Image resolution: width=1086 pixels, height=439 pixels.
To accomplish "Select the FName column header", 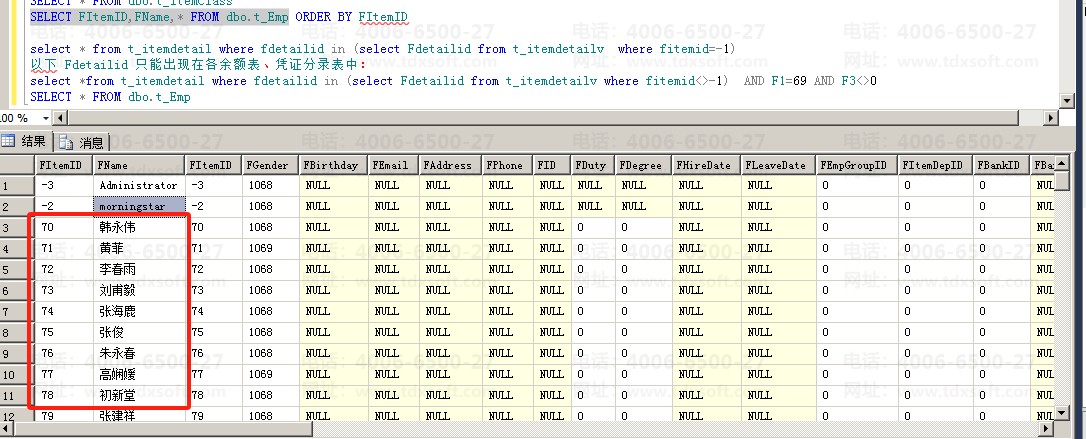I will point(139,165).
